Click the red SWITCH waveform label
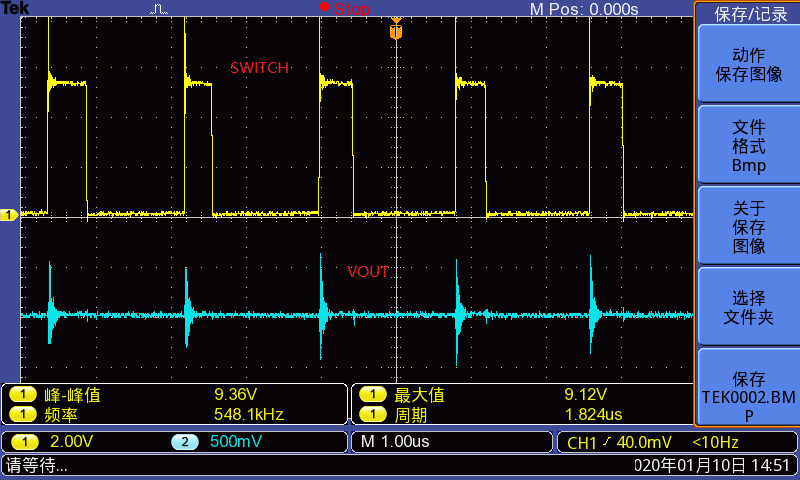 (260, 68)
